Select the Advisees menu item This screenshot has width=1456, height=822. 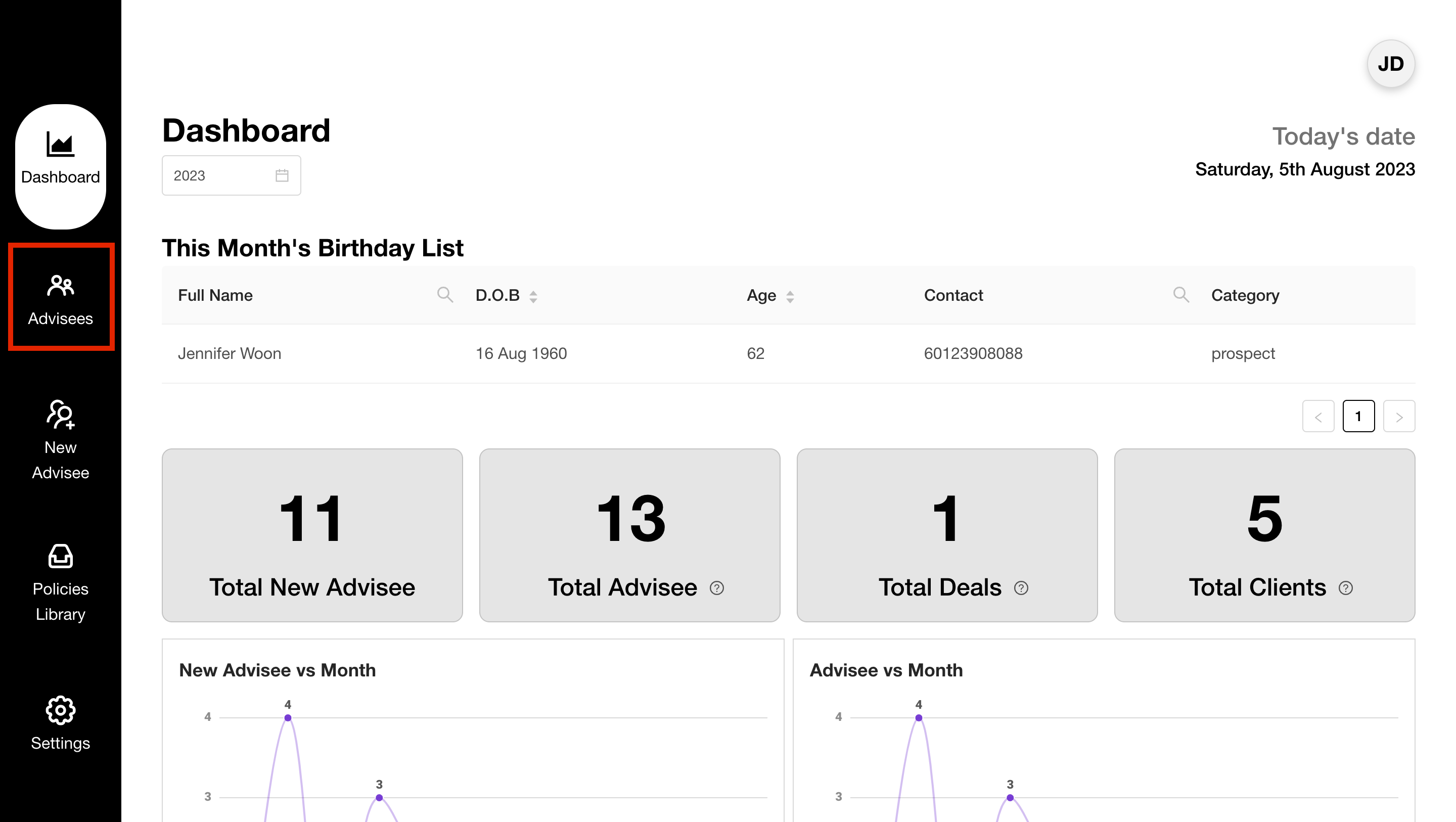point(60,299)
